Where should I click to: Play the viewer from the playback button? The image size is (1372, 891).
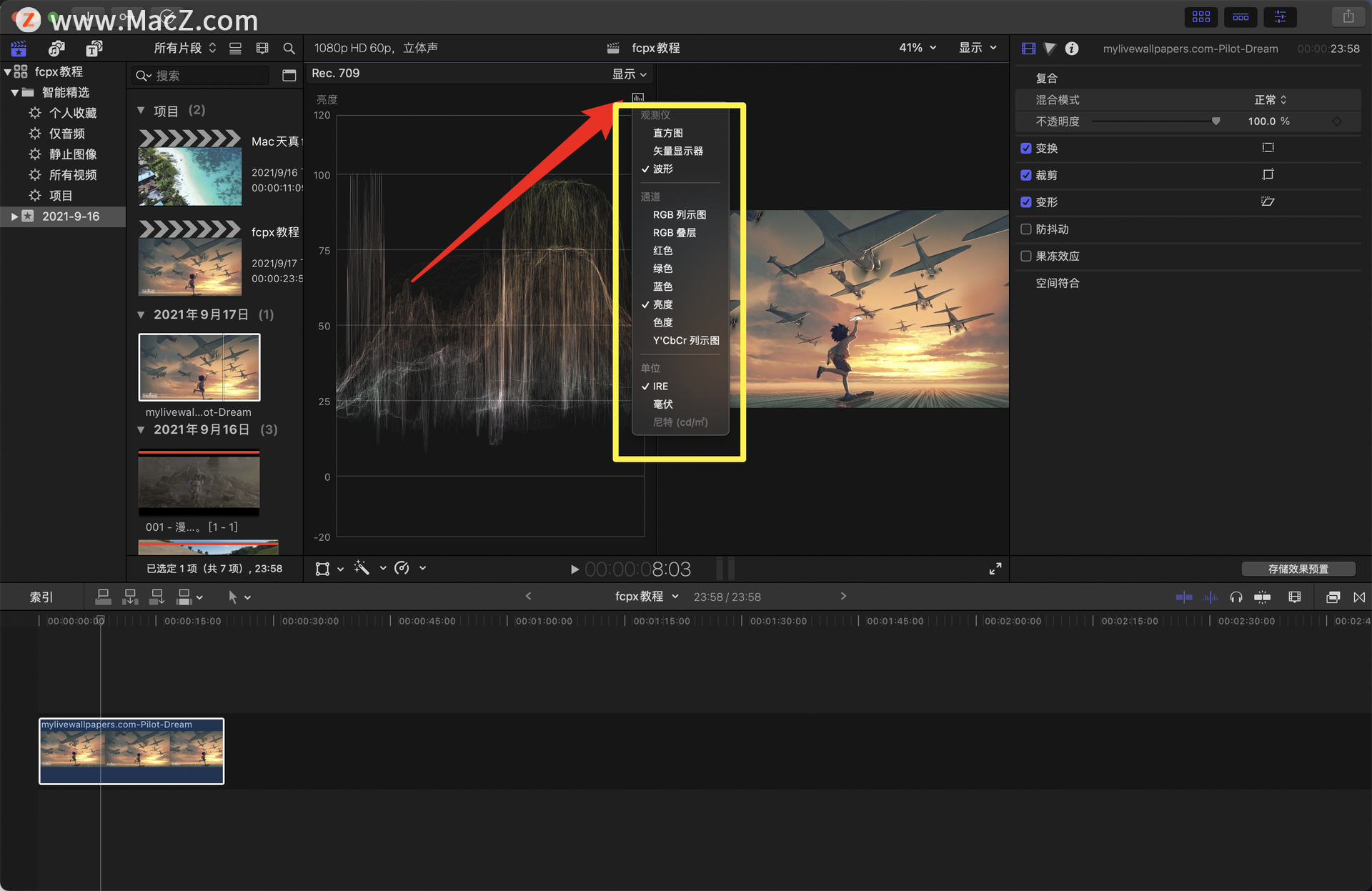(x=575, y=569)
